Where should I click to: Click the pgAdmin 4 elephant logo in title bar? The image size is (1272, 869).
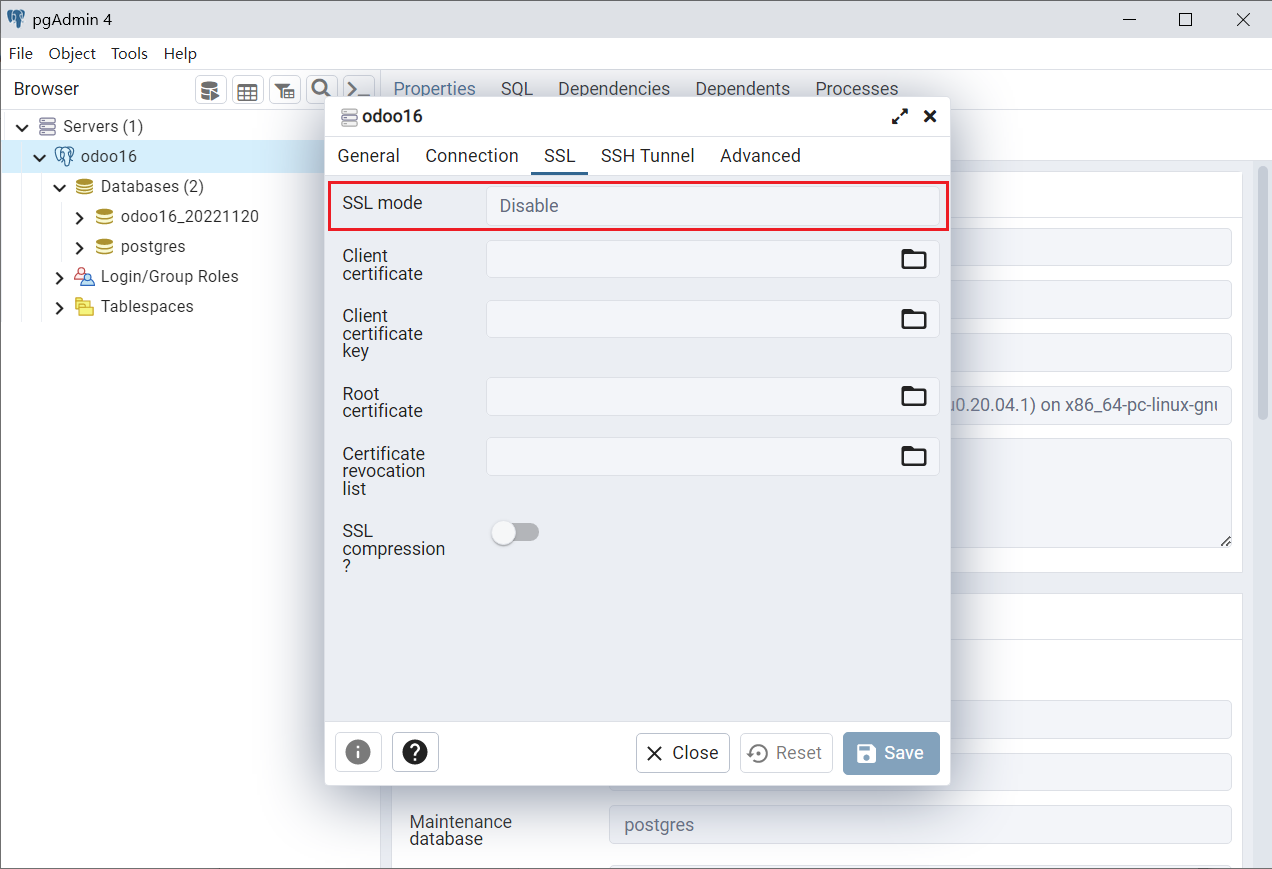point(16,19)
